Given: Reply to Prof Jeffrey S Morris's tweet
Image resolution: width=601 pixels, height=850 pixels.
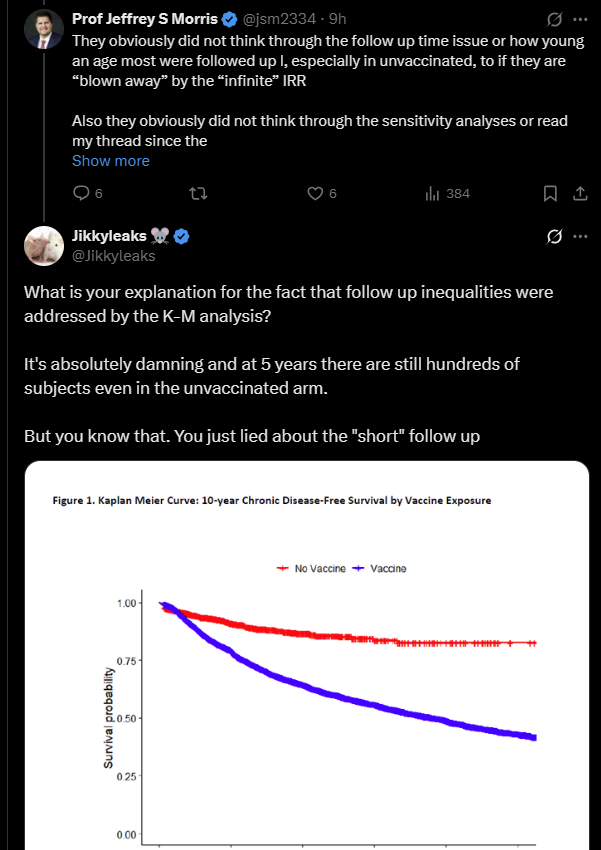Looking at the screenshot, I should (82, 193).
